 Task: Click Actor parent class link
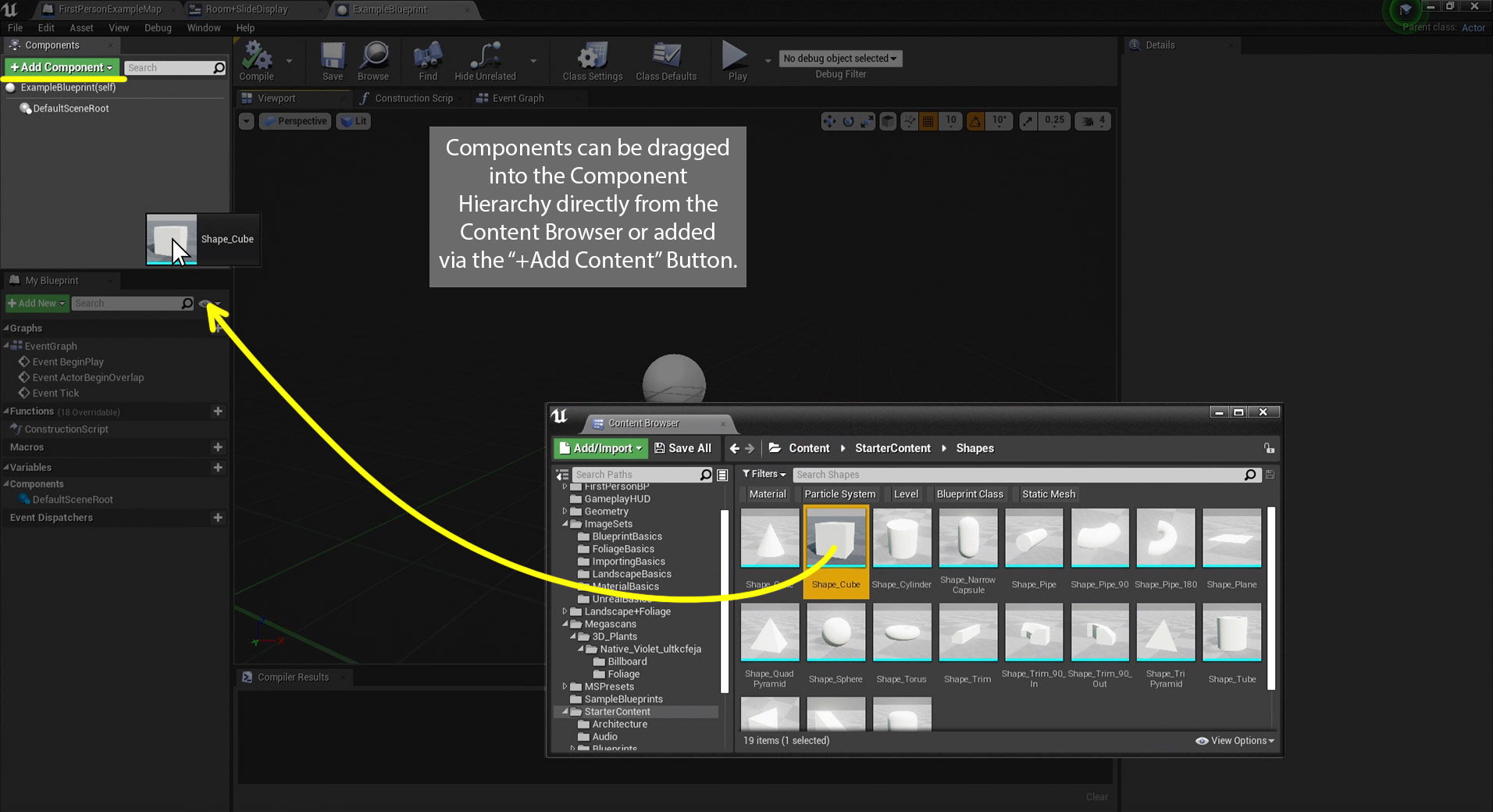tap(1473, 28)
